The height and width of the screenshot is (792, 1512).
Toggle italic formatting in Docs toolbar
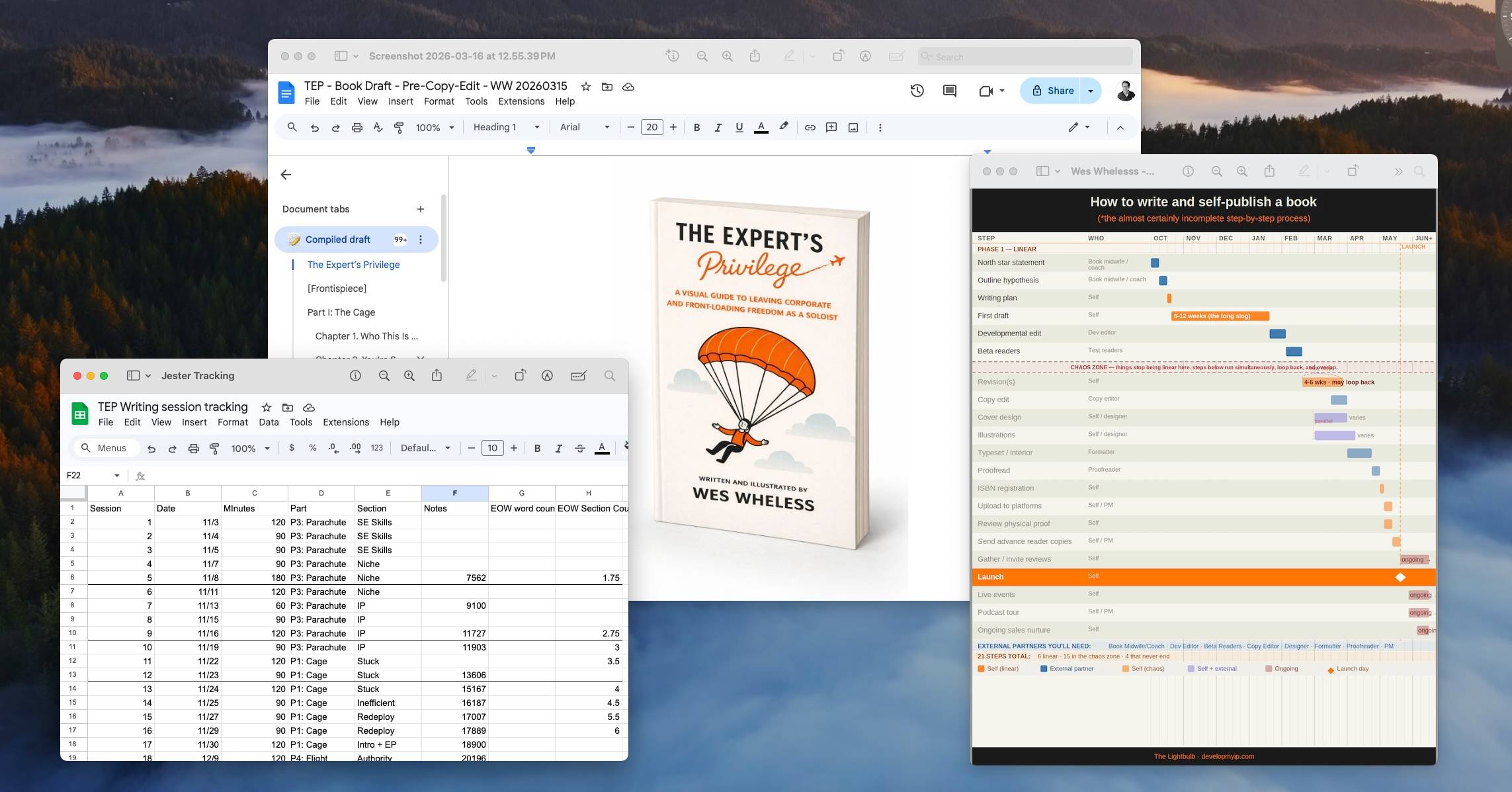tap(718, 128)
